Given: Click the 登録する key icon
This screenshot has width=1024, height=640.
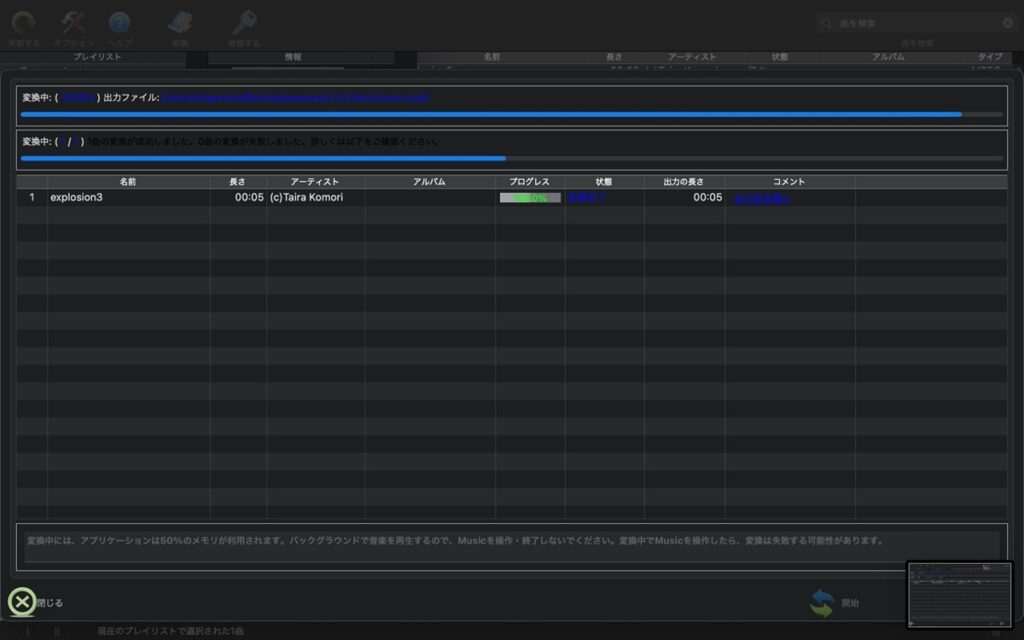Looking at the screenshot, I should [244, 24].
